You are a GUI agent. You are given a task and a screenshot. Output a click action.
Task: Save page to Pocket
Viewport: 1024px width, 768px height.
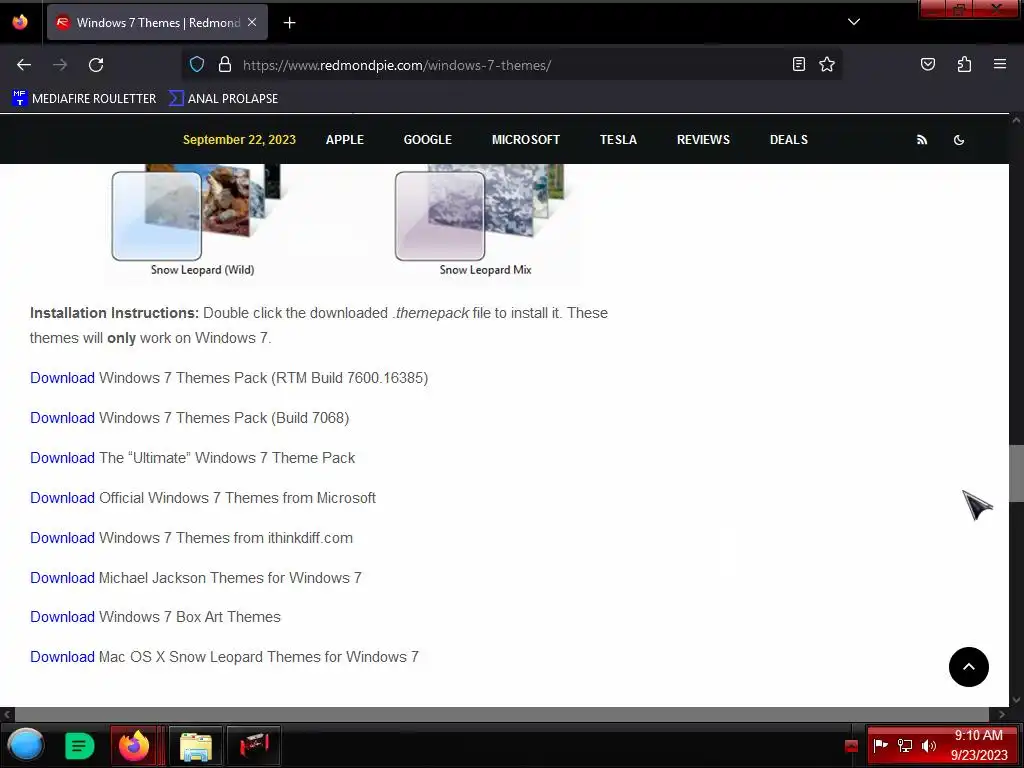click(927, 64)
